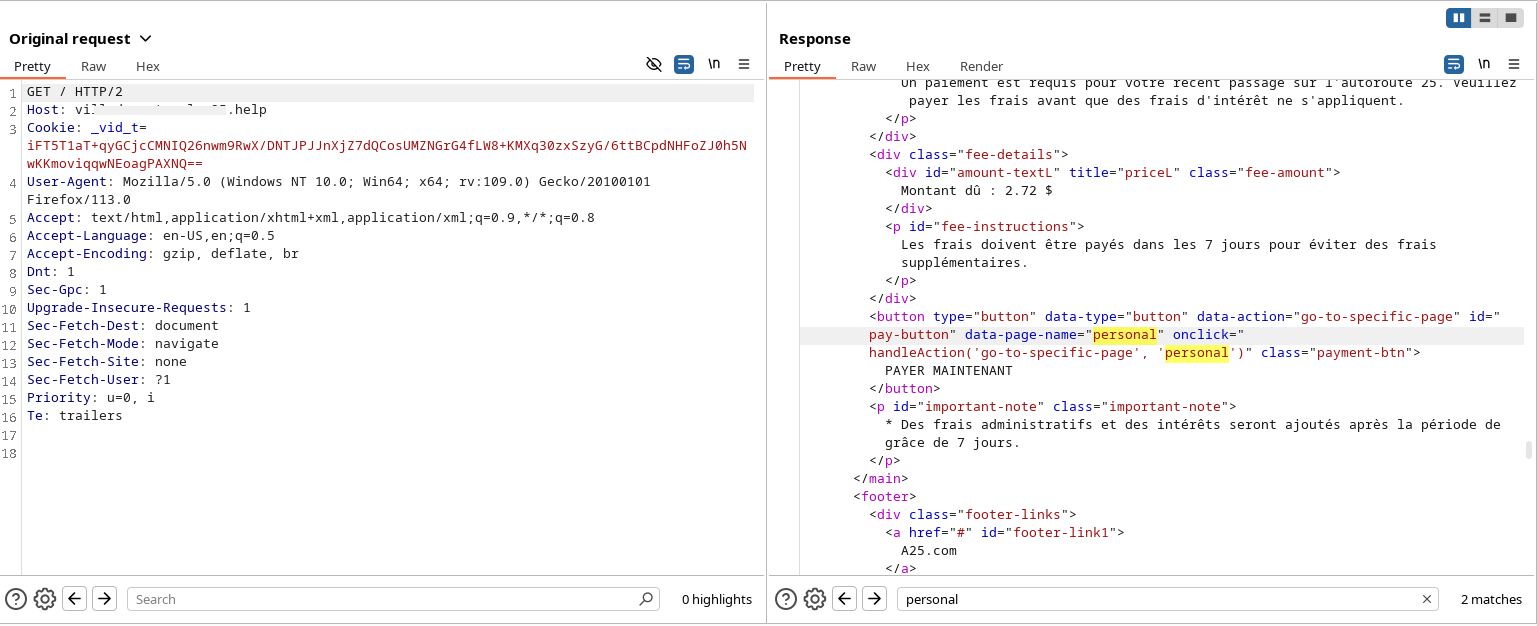Open the response Render tab

click(x=981, y=66)
